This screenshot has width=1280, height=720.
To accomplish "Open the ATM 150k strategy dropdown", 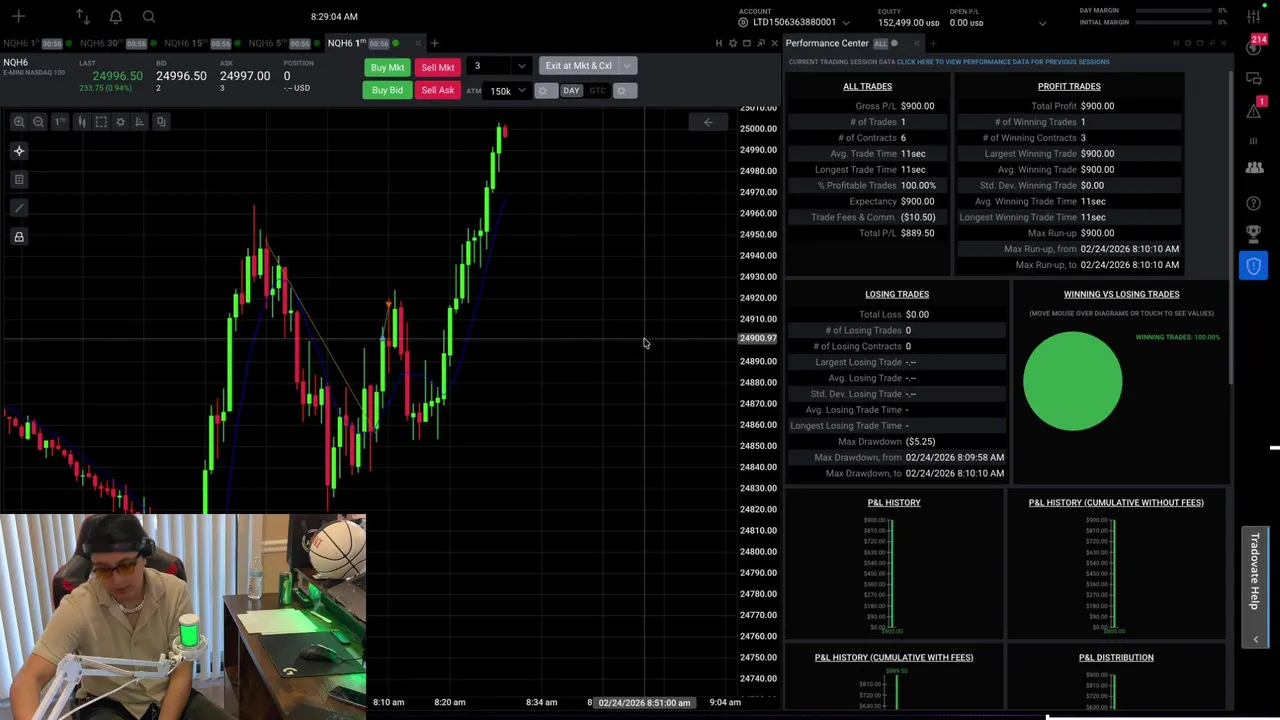I will [507, 91].
